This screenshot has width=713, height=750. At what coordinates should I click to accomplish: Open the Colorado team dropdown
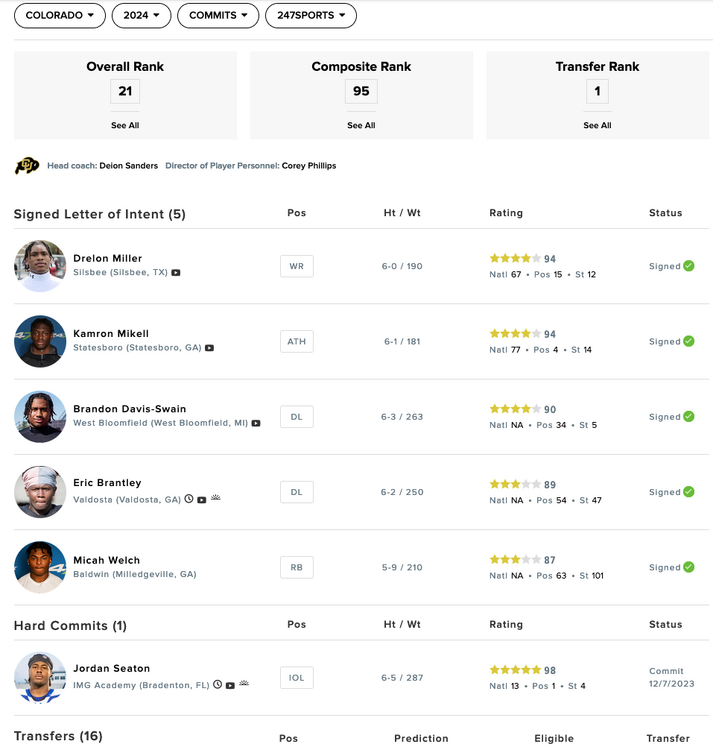[60, 15]
